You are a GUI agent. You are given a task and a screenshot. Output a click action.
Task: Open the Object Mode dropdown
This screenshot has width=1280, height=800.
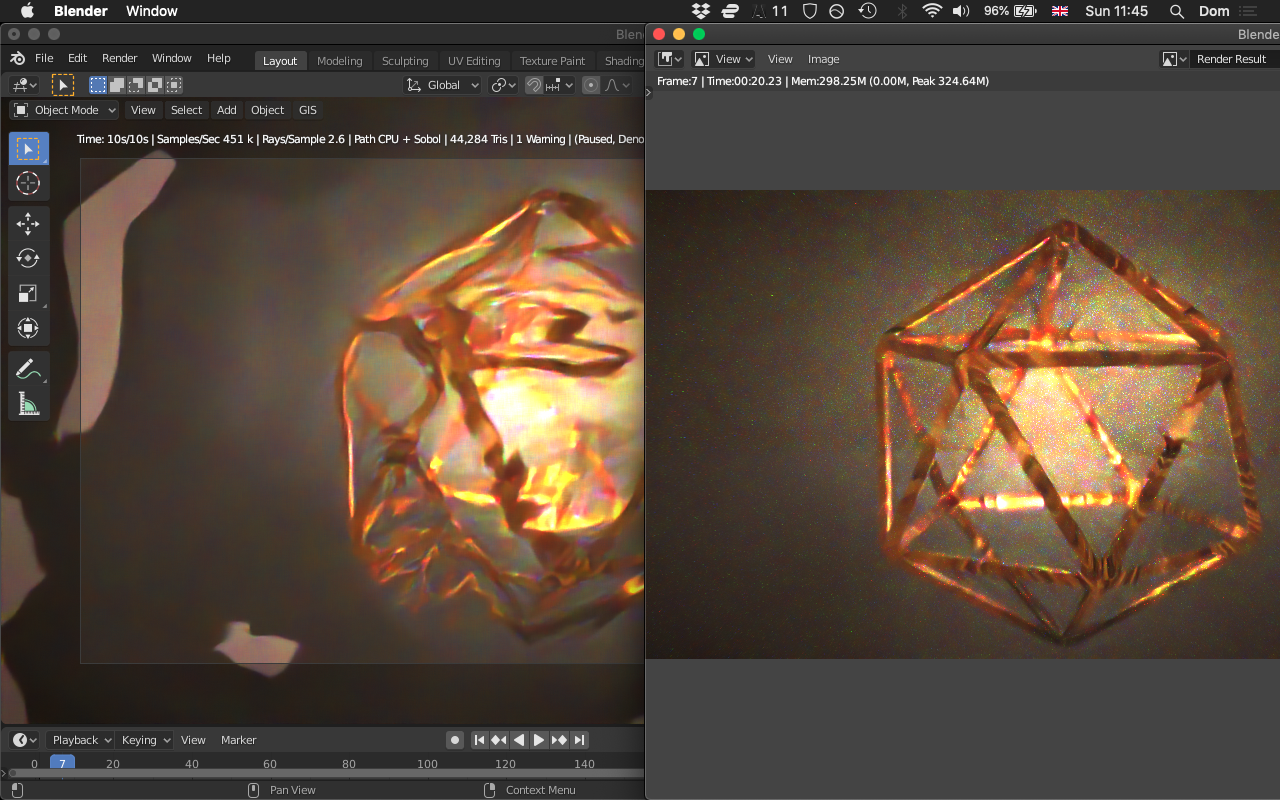tap(64, 110)
